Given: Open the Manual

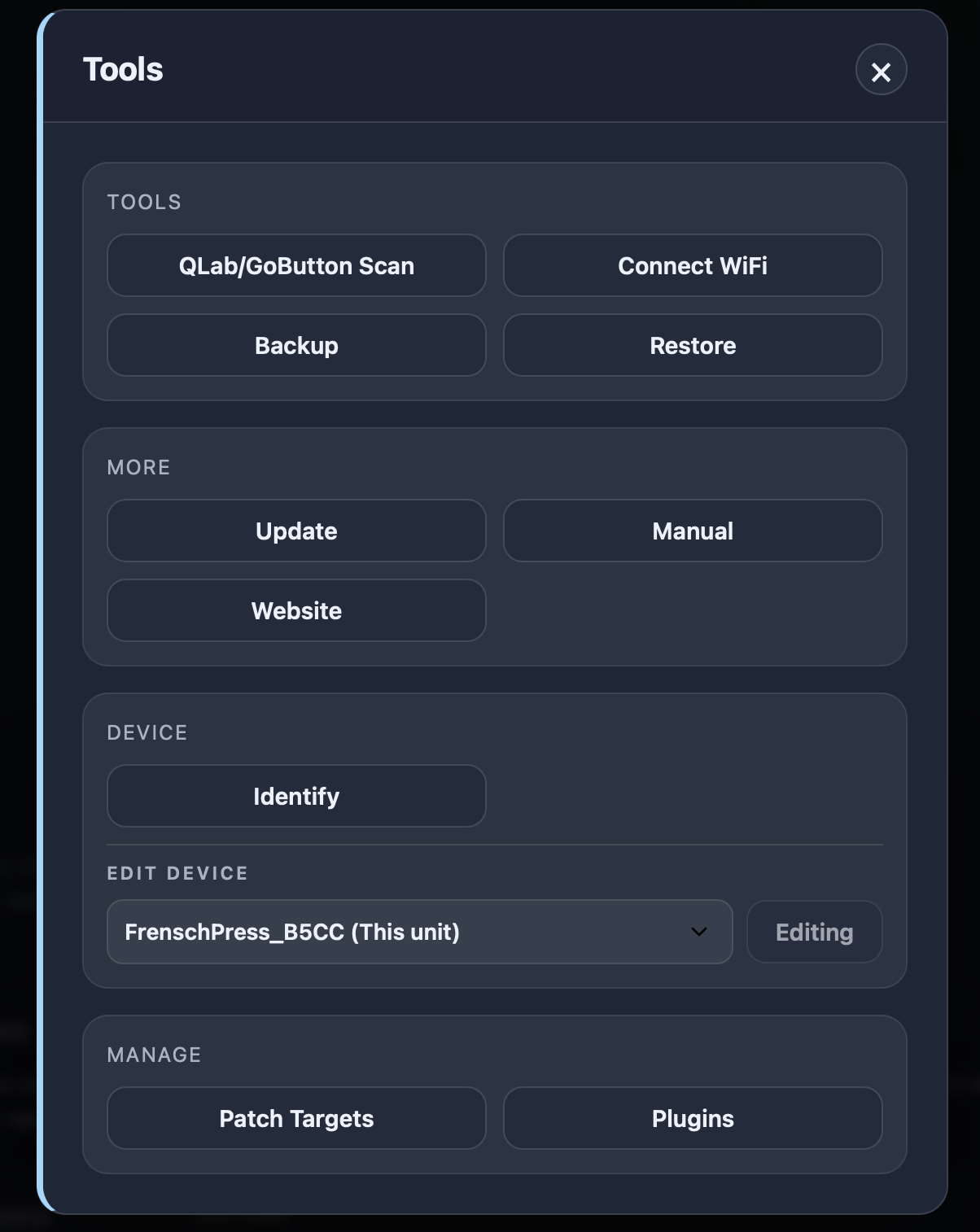Looking at the screenshot, I should pos(692,531).
